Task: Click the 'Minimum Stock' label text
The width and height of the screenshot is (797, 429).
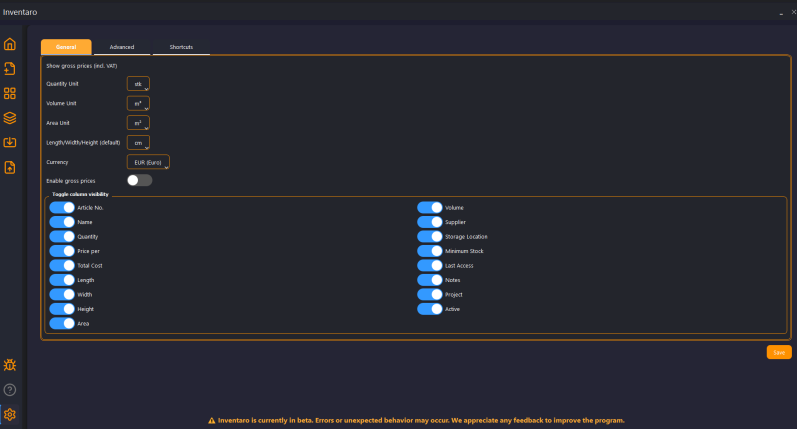Action: [x=464, y=251]
